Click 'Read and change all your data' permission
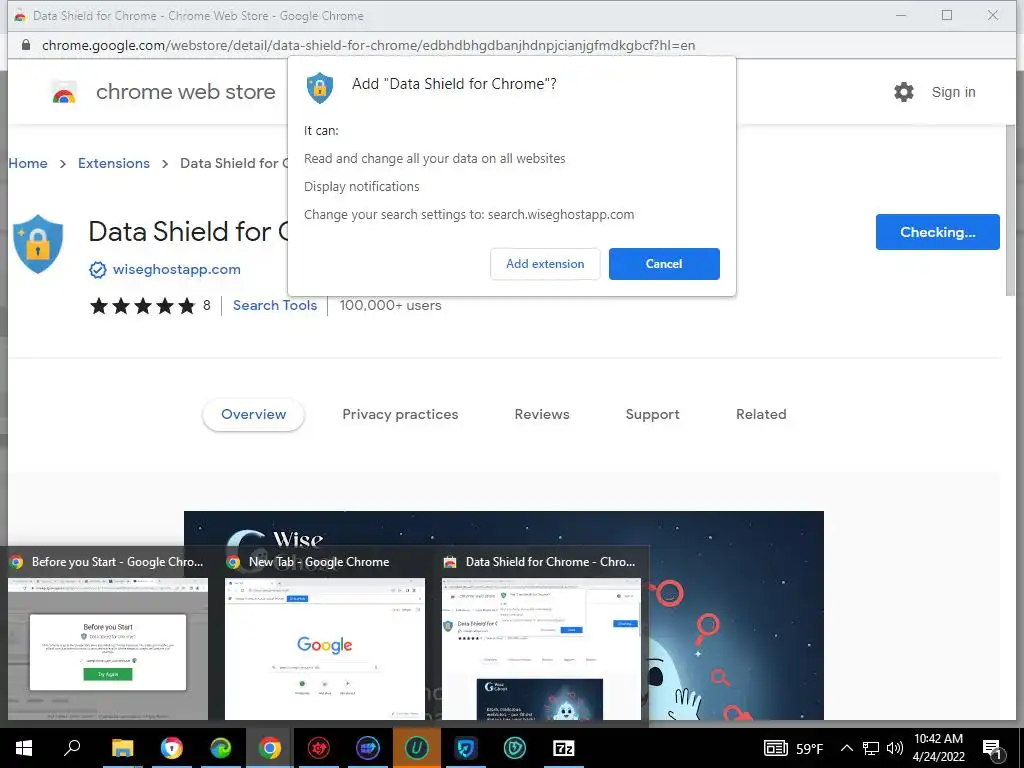Screen dimensions: 1024x768 point(434,159)
